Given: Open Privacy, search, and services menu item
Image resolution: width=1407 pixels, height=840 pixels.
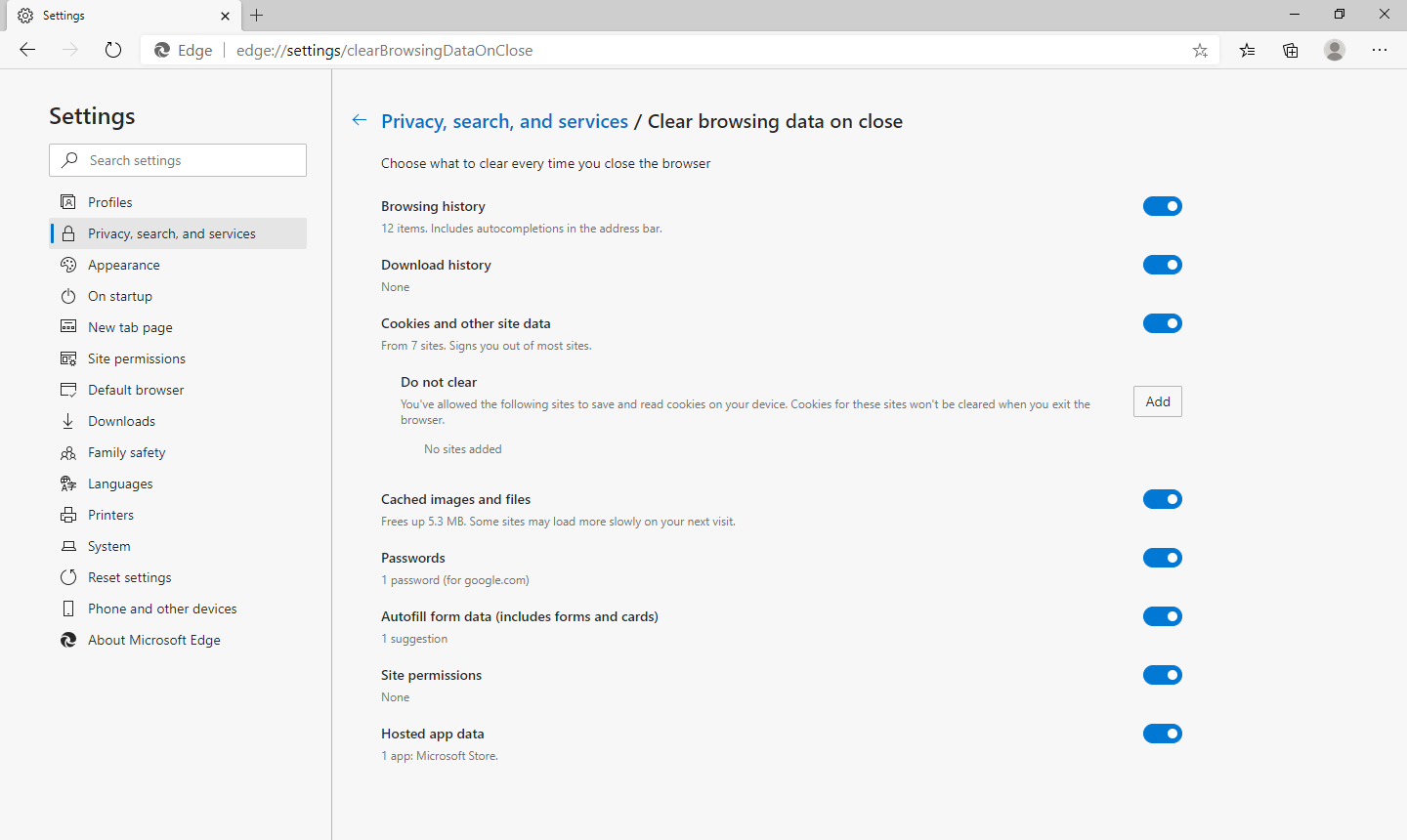Looking at the screenshot, I should [x=178, y=233].
